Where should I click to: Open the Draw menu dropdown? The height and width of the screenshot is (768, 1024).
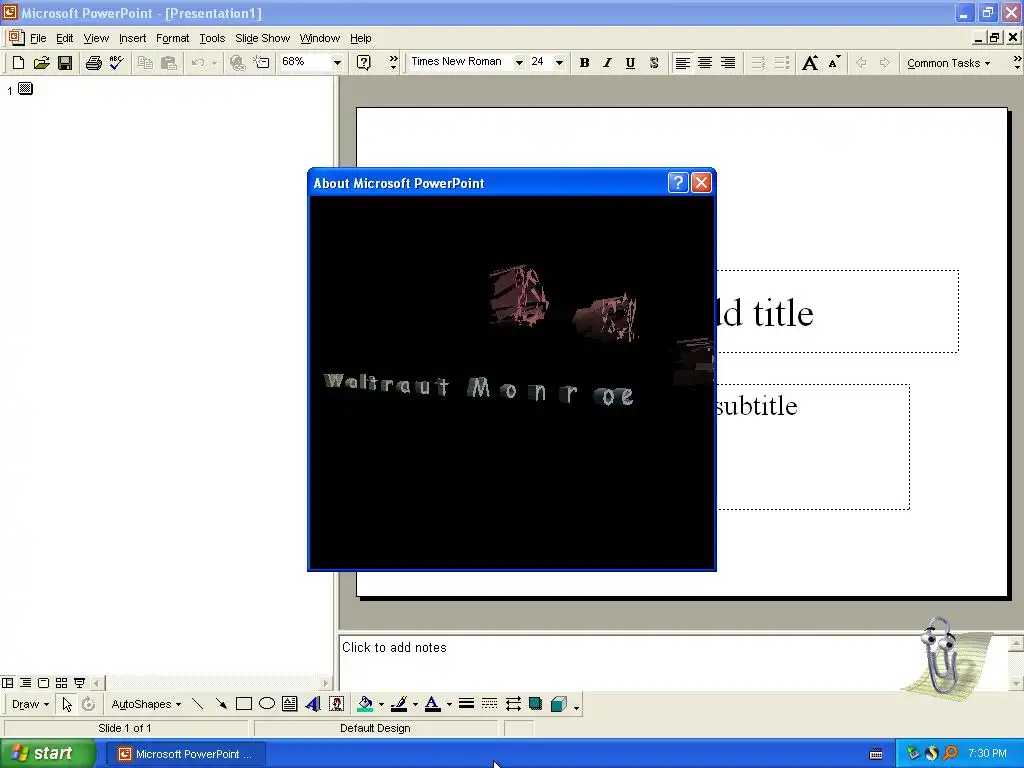pos(30,704)
